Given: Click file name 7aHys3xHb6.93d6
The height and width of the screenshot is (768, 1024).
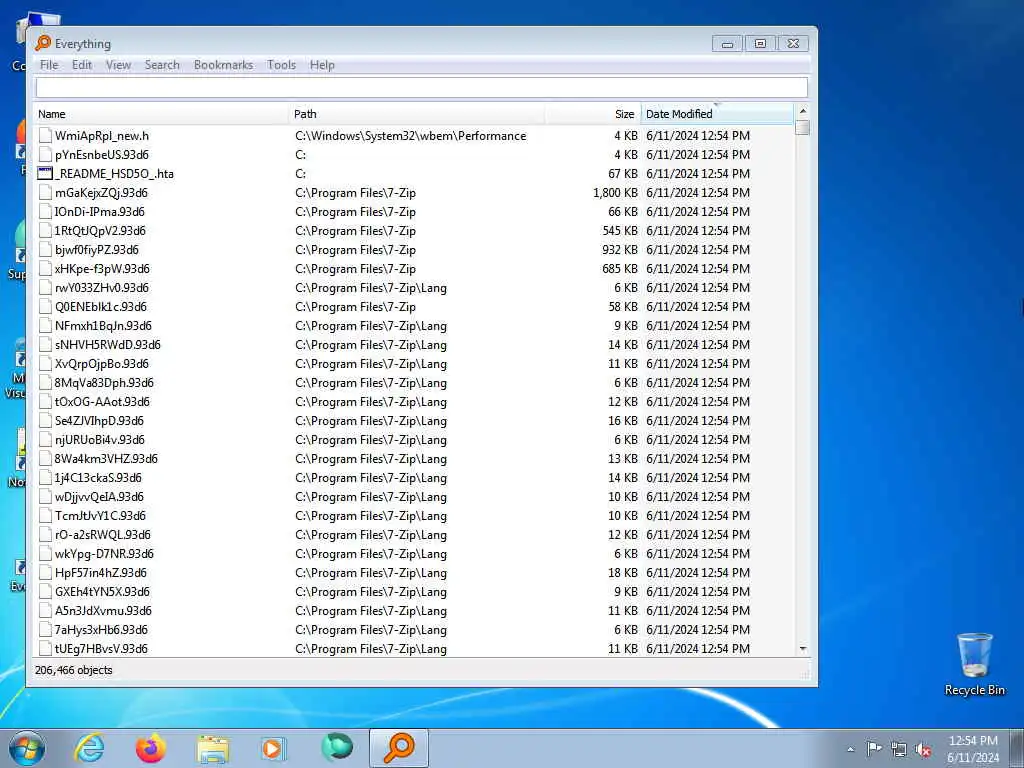Looking at the screenshot, I should (x=101, y=630).
